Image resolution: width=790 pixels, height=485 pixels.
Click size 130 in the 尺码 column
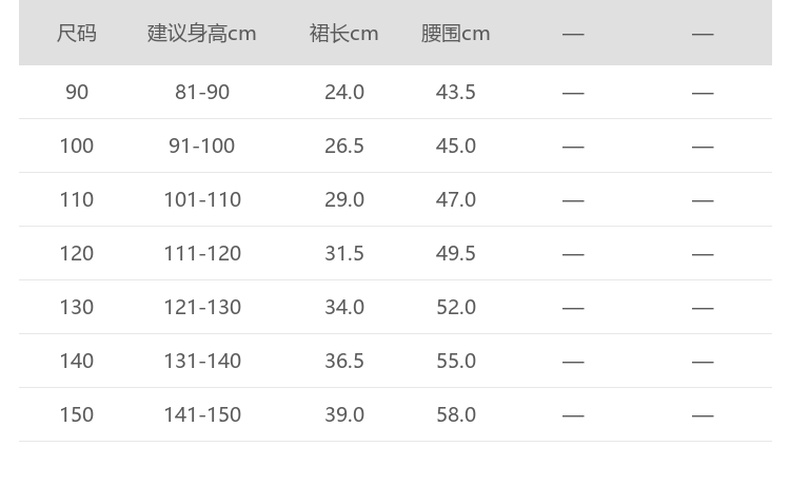[x=76, y=307]
